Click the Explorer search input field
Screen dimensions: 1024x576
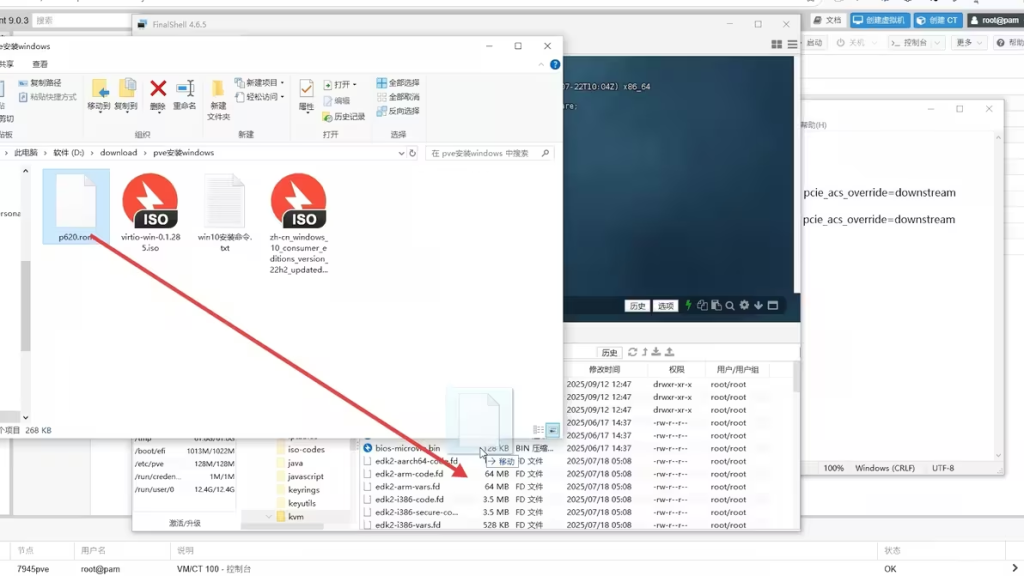485,153
